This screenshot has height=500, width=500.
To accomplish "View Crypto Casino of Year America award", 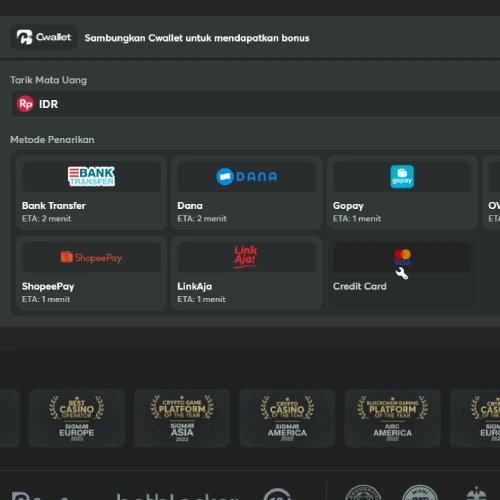I will [x=287, y=418].
